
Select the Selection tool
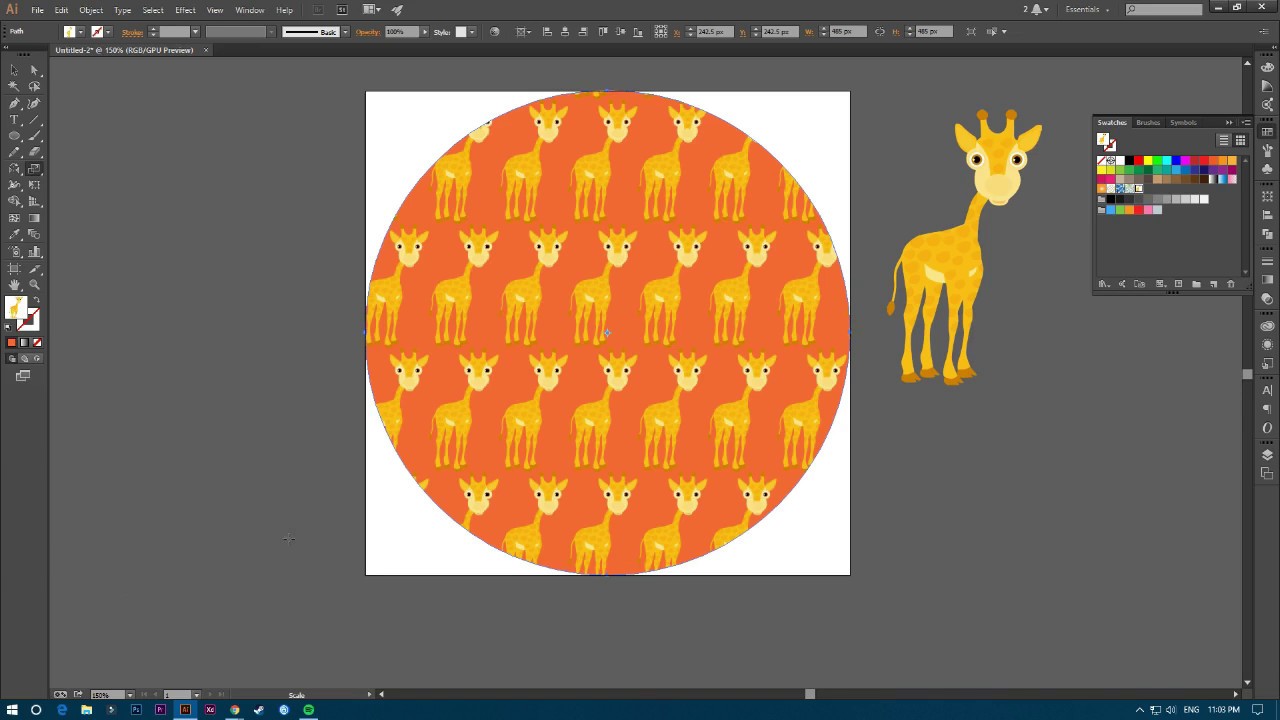pos(14,70)
